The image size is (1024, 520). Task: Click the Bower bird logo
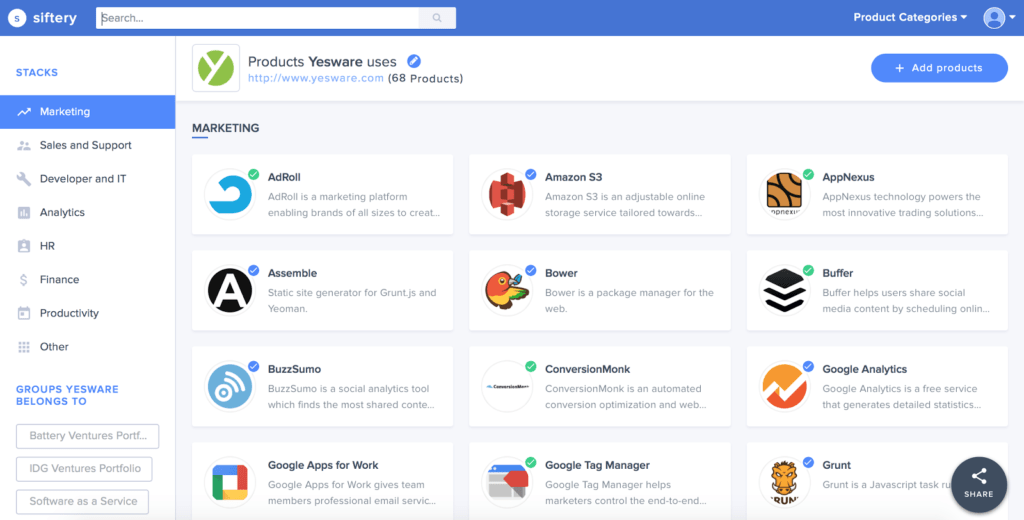coord(506,290)
